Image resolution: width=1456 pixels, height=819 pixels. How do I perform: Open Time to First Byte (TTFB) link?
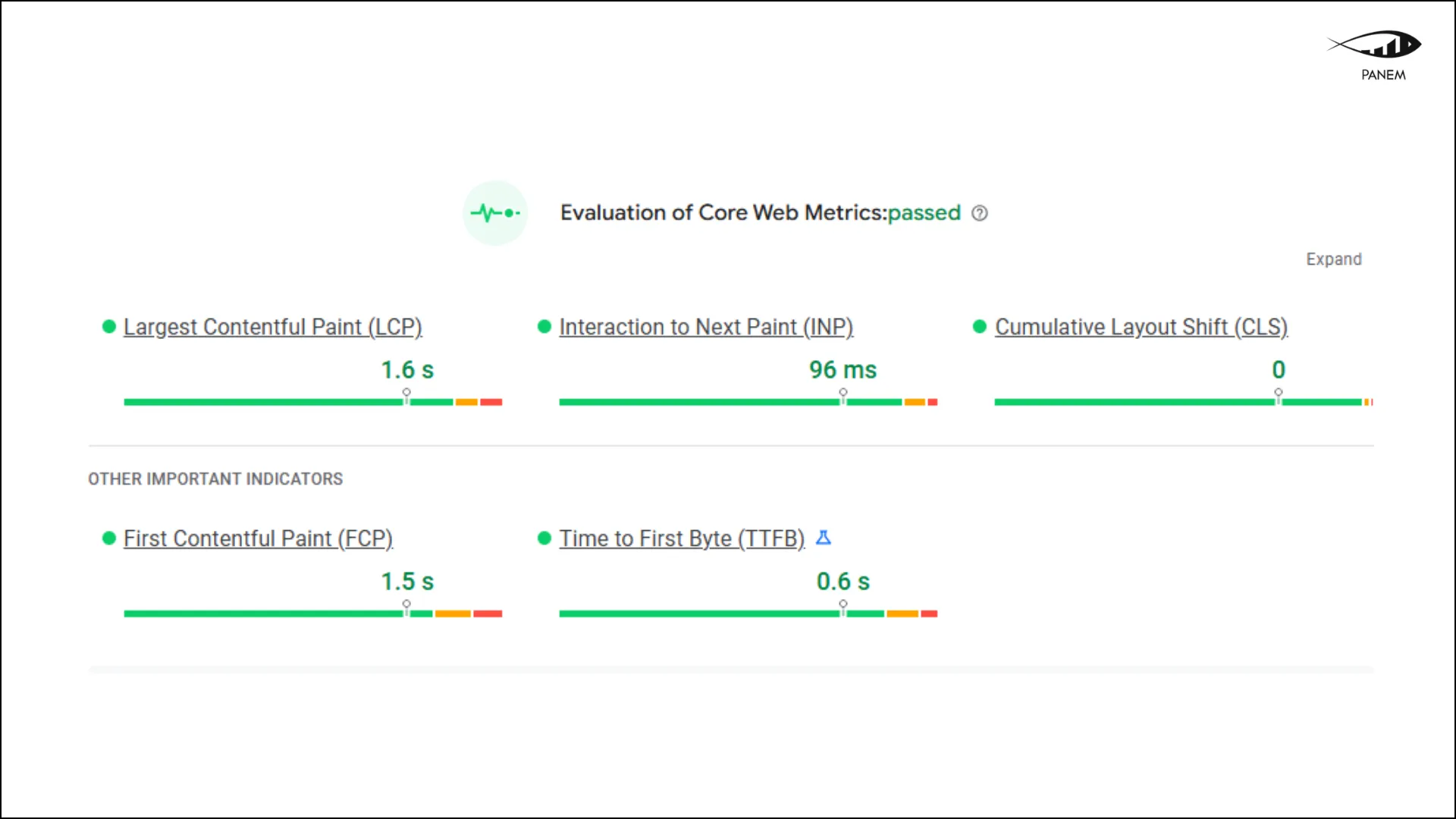pyautogui.click(x=682, y=538)
